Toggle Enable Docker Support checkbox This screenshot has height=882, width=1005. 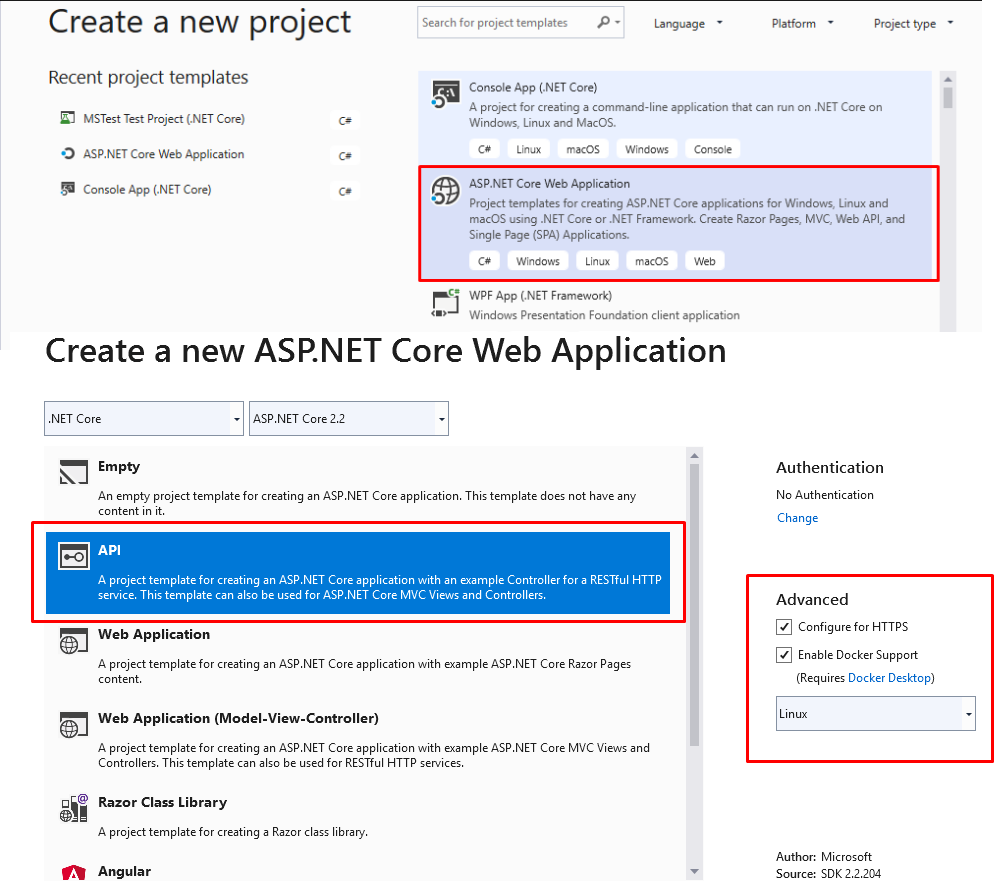784,655
